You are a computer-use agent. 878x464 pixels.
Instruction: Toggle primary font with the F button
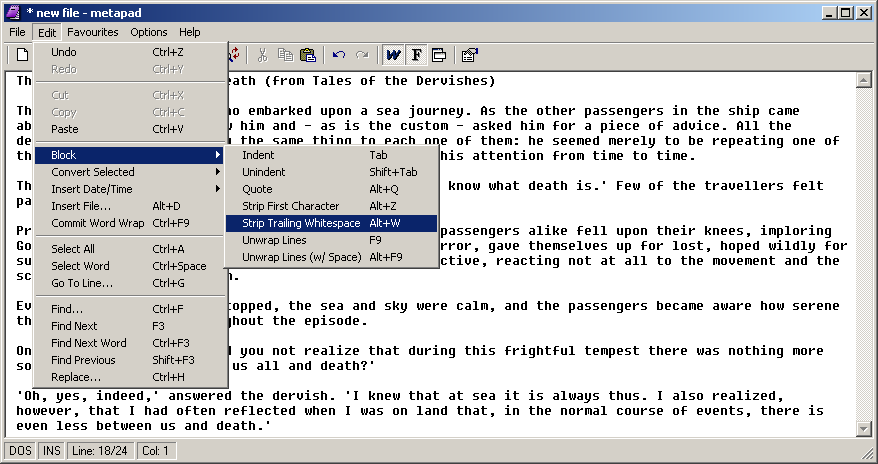tap(417, 55)
